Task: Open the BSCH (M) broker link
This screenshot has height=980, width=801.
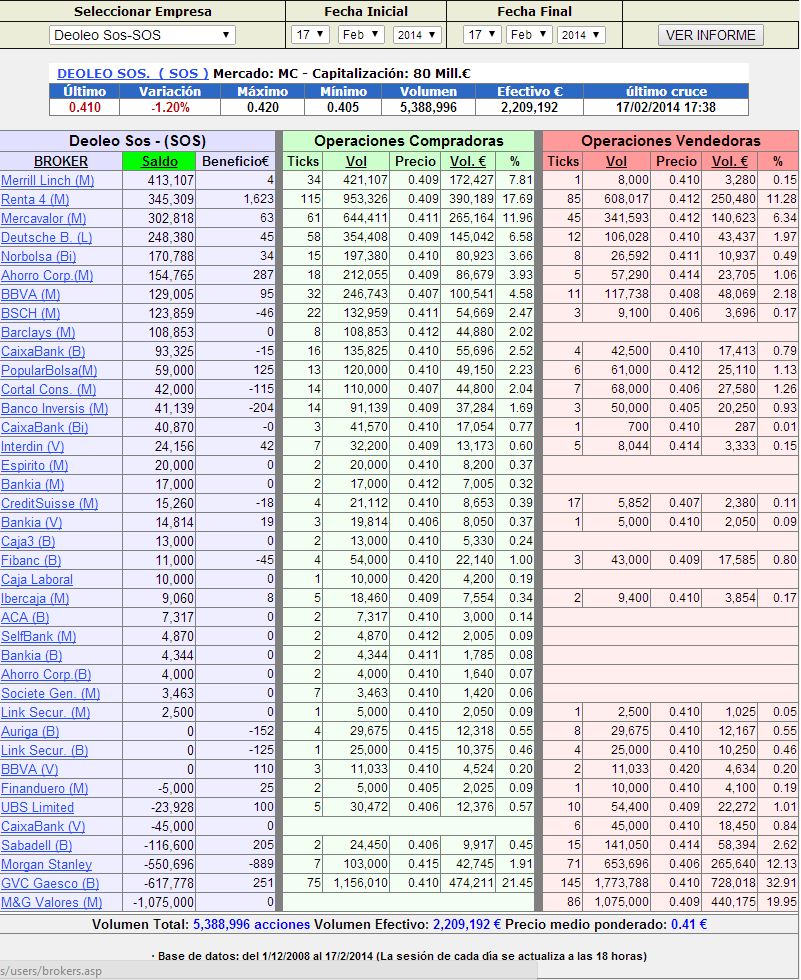Action: click(x=31, y=313)
